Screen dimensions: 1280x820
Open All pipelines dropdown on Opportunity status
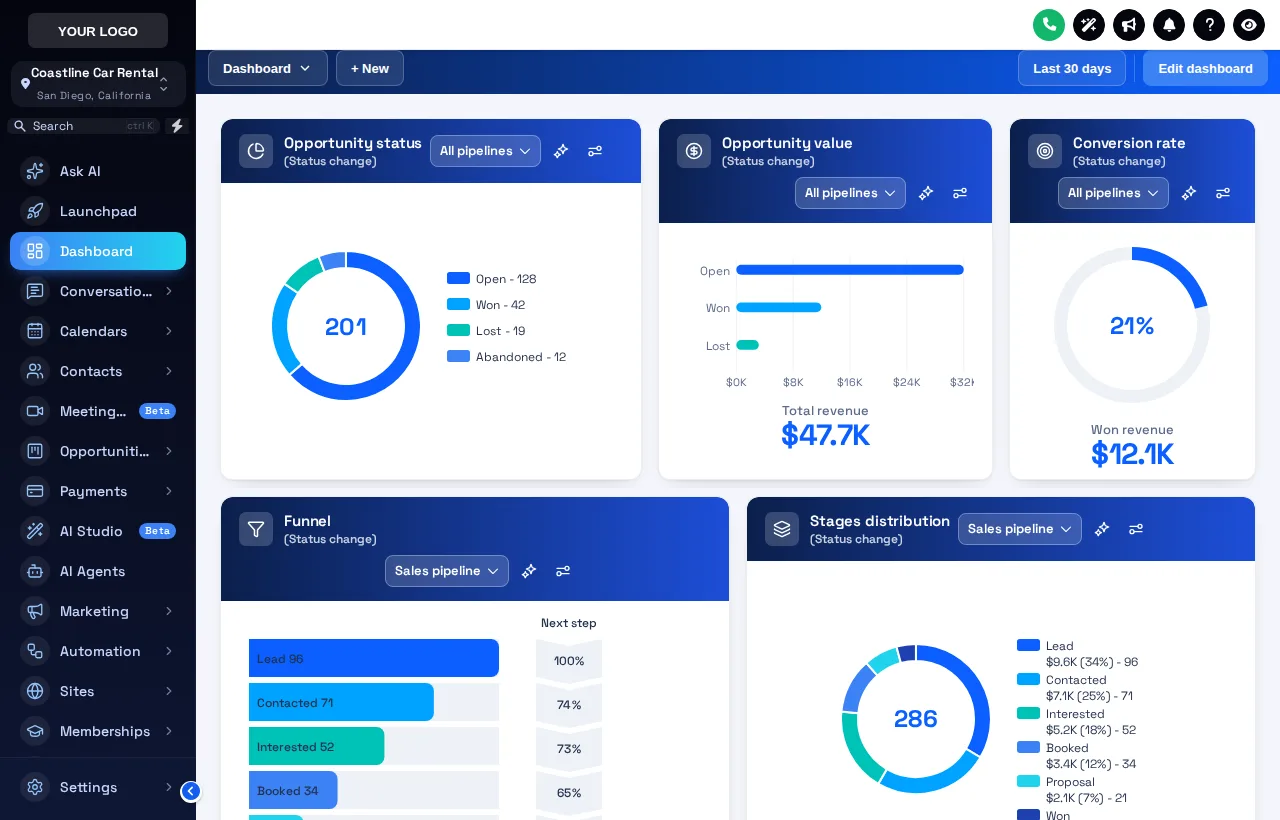[x=485, y=151]
